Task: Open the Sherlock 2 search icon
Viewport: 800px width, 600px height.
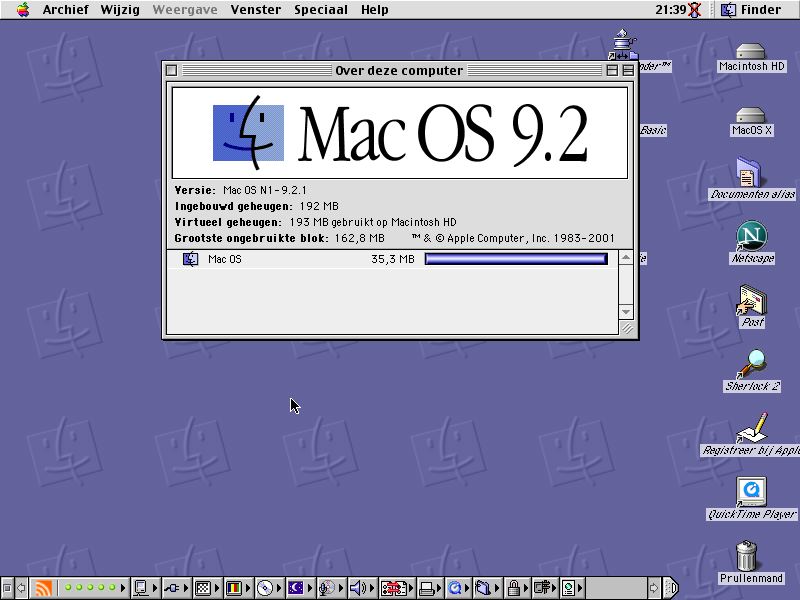Action: point(752,363)
